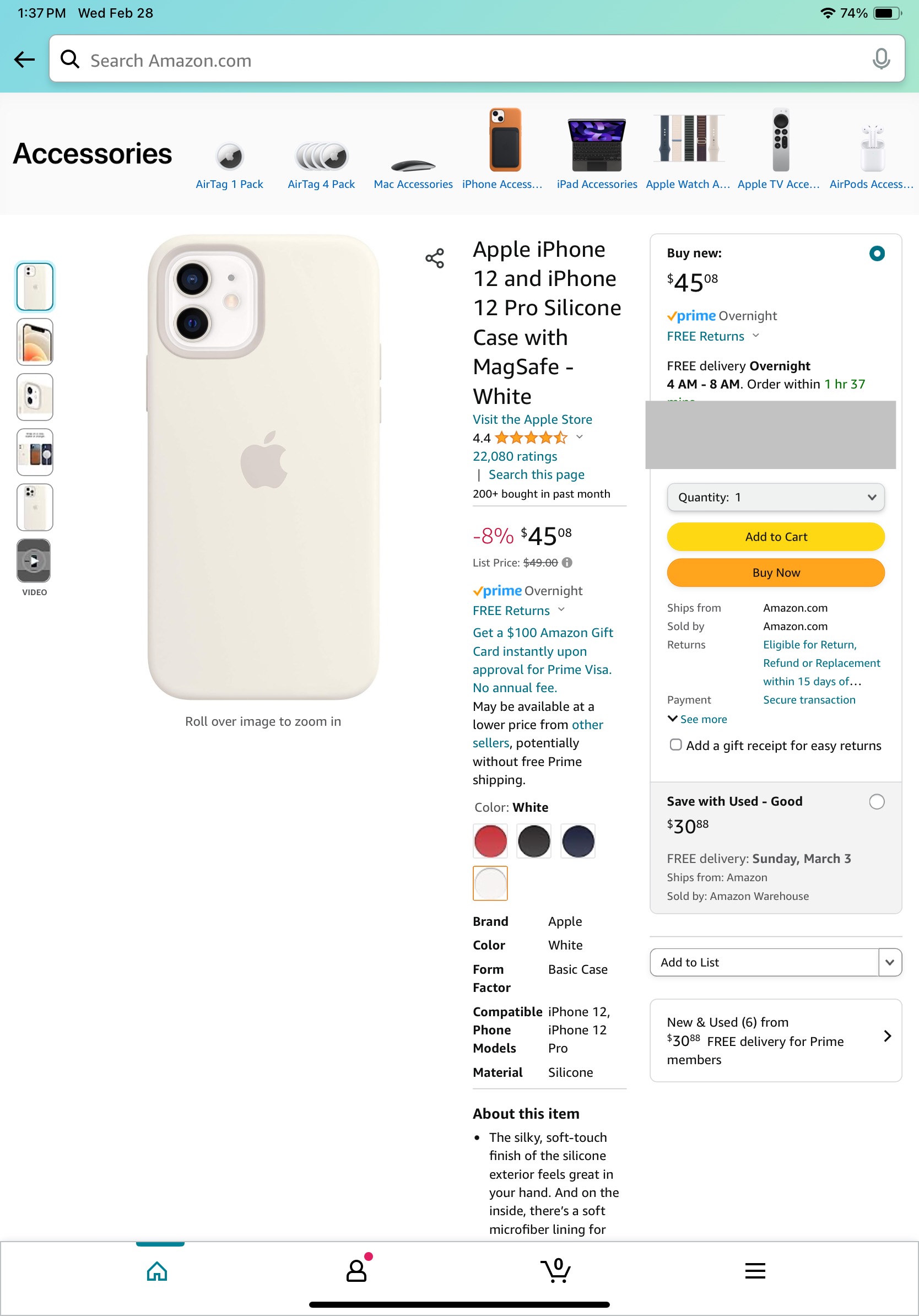Screen dimensions: 919x1316
Task: Select the Save with Used - Good option
Action: click(876, 802)
